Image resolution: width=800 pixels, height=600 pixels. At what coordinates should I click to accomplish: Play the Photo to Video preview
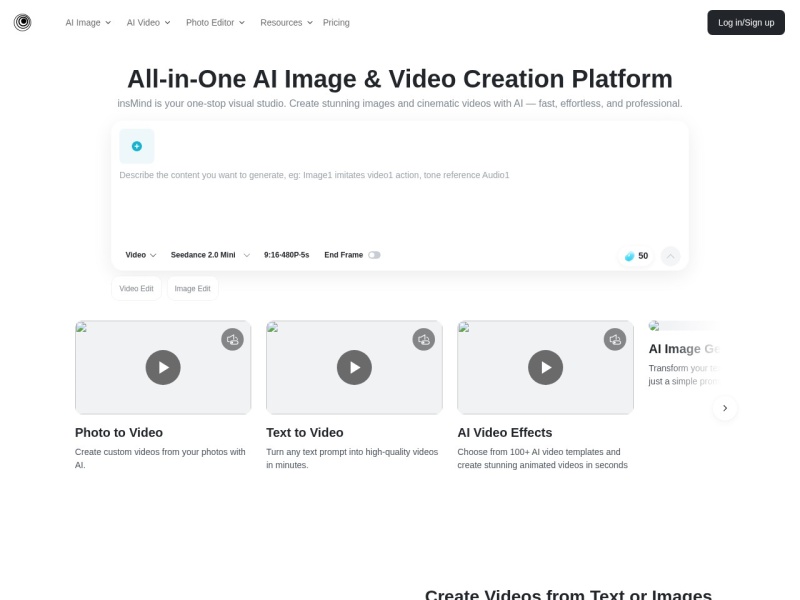pyautogui.click(x=163, y=367)
